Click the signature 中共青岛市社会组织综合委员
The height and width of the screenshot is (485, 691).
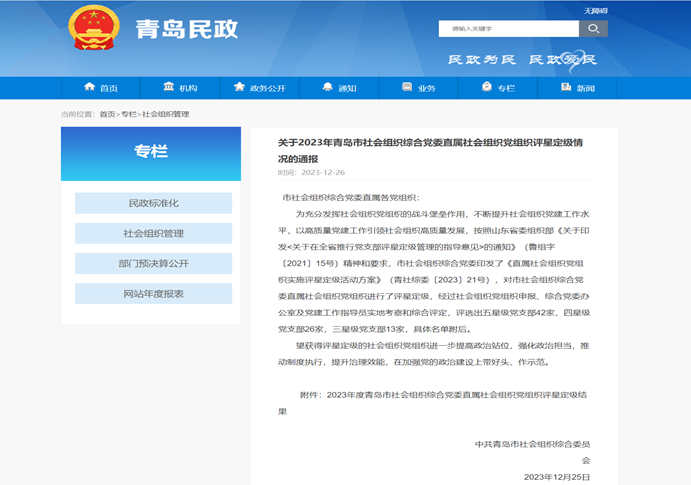click(532, 444)
